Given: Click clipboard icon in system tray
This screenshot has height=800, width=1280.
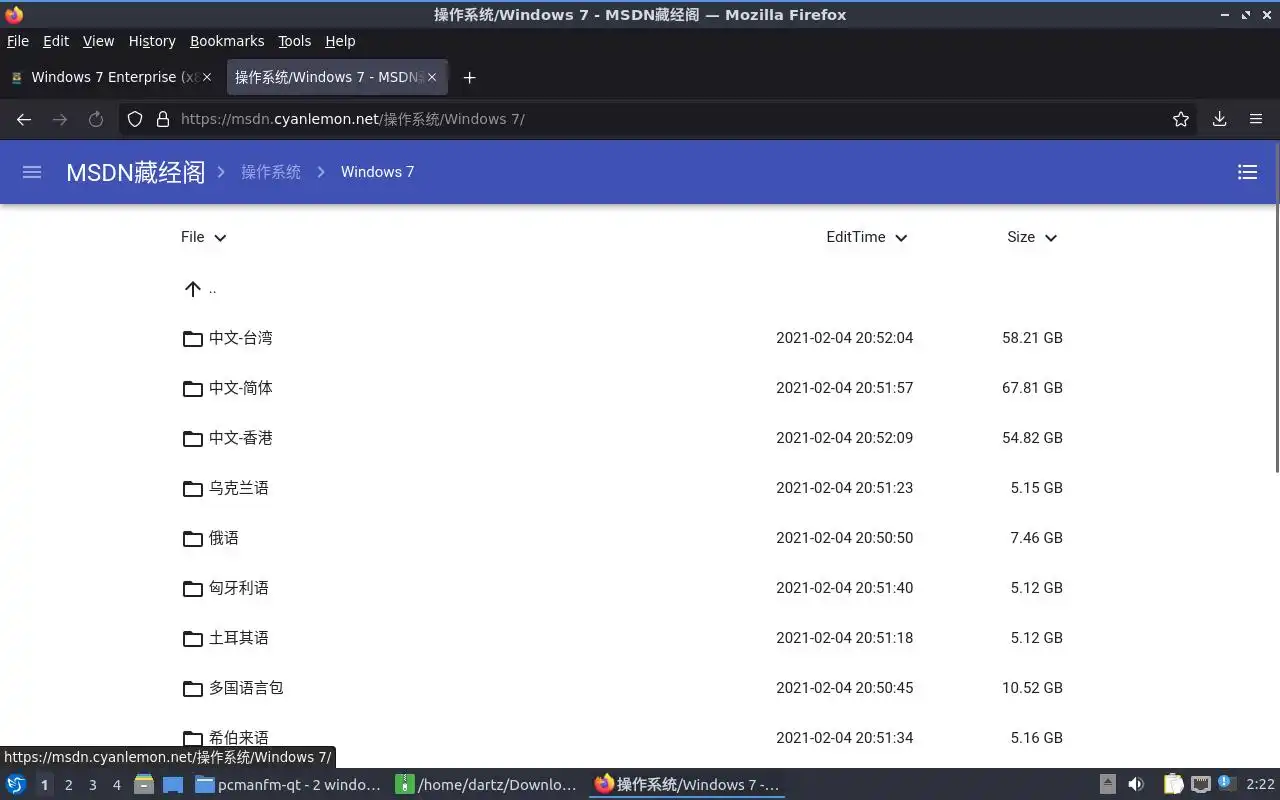Looking at the screenshot, I should click(x=1172, y=785).
